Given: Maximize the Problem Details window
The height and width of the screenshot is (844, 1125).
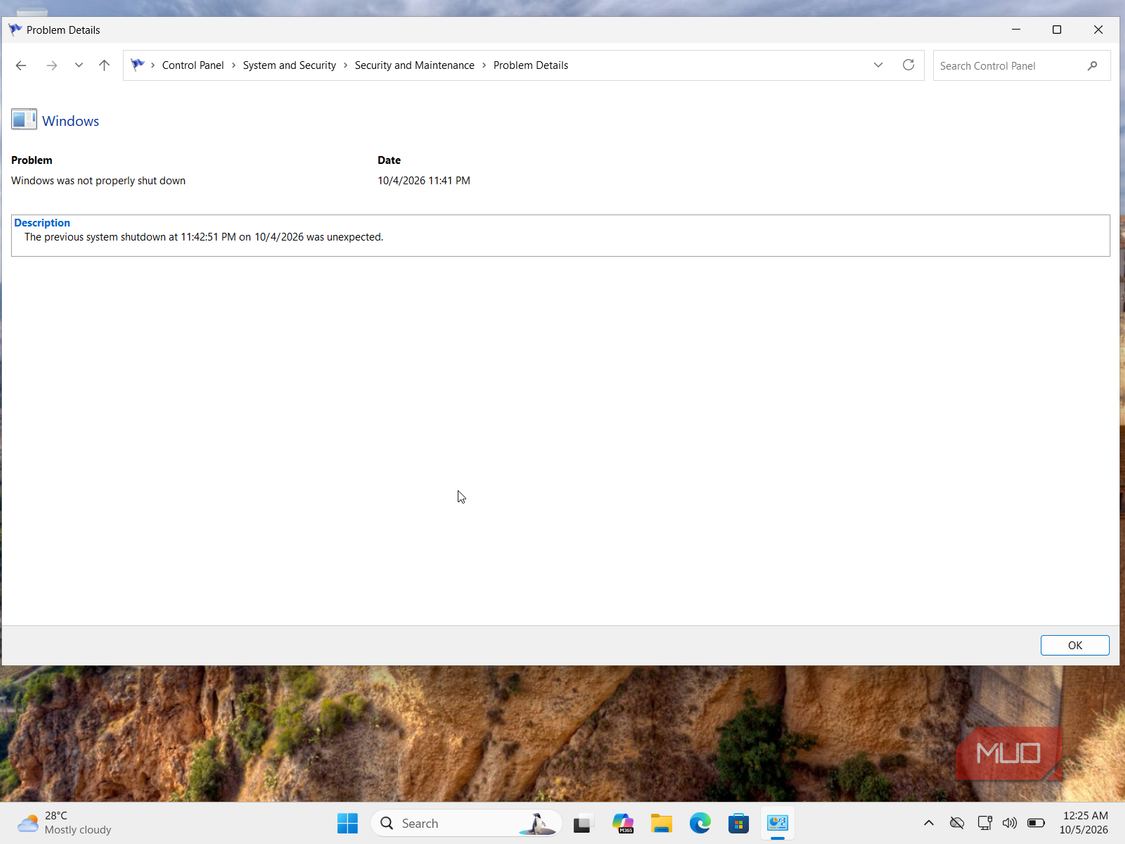Looking at the screenshot, I should 1057,29.
